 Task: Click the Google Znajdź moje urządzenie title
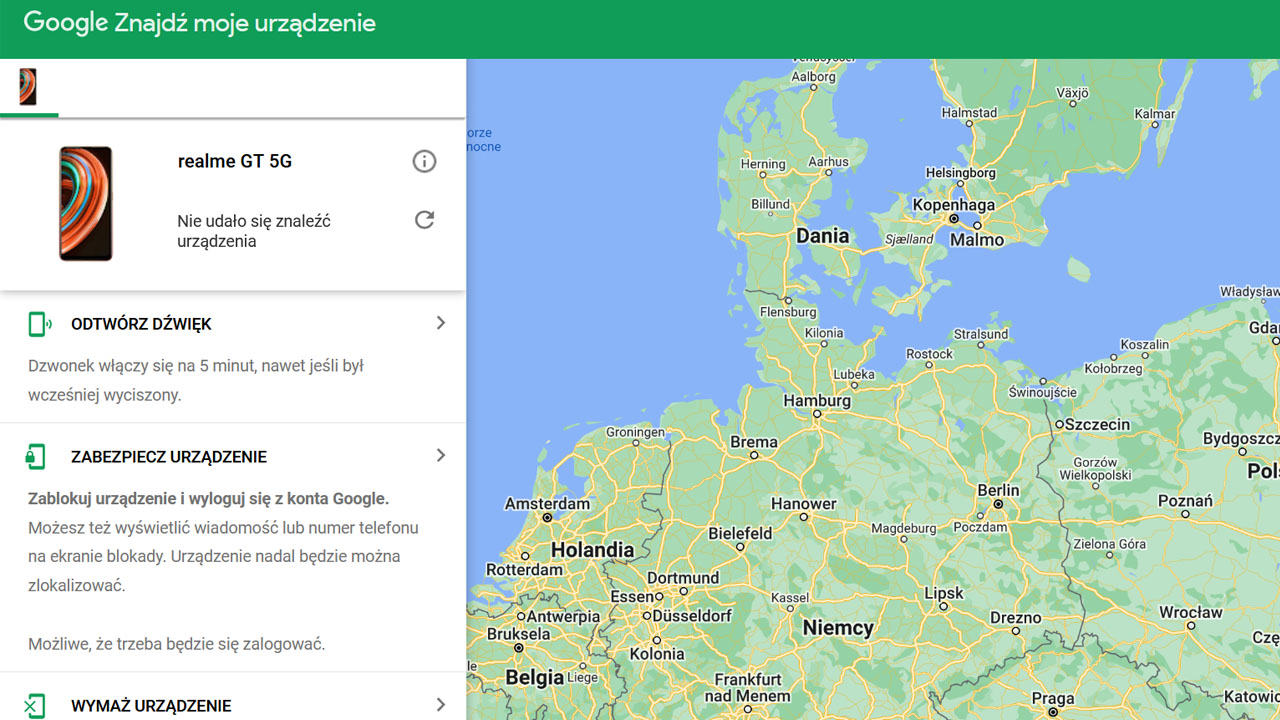(x=199, y=22)
